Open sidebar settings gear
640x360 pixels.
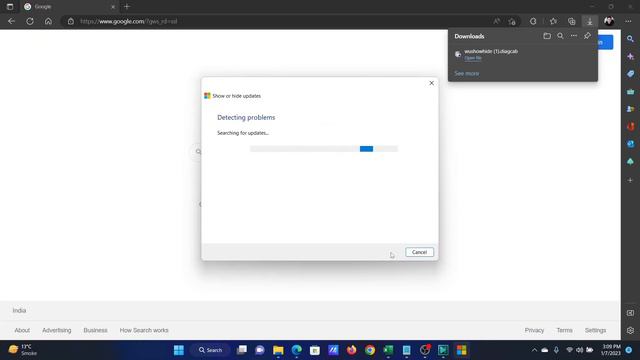pos(631,330)
